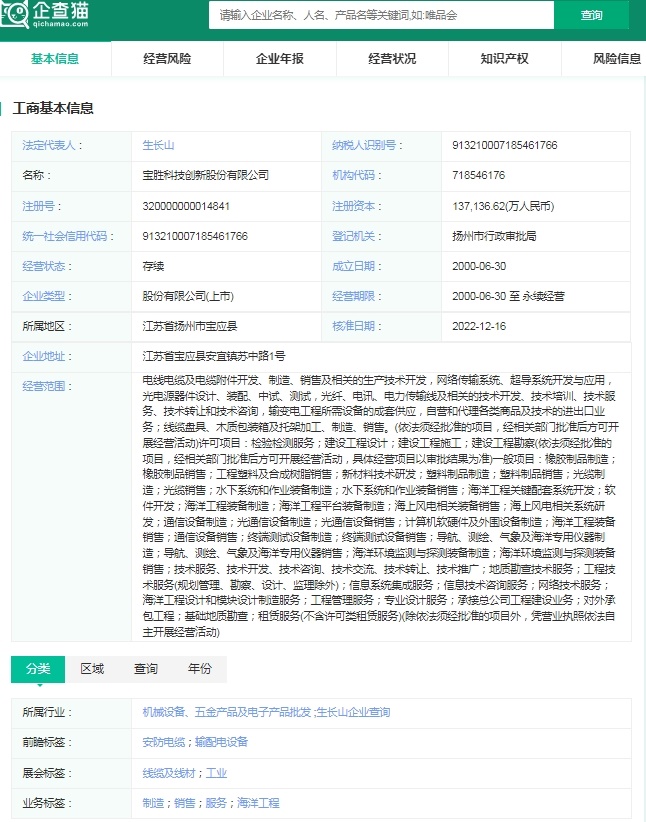Click the 机构代码 label link

(x=353, y=175)
